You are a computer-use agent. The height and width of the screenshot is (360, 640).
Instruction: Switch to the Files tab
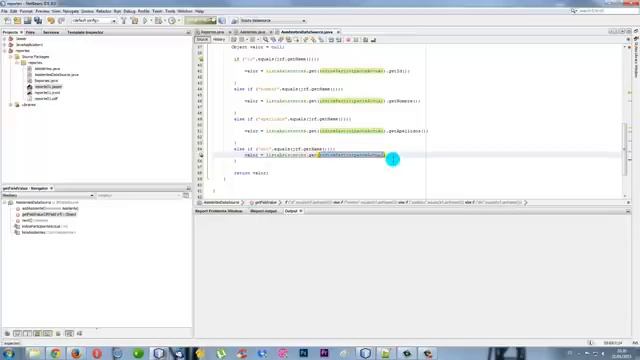pos(30,32)
